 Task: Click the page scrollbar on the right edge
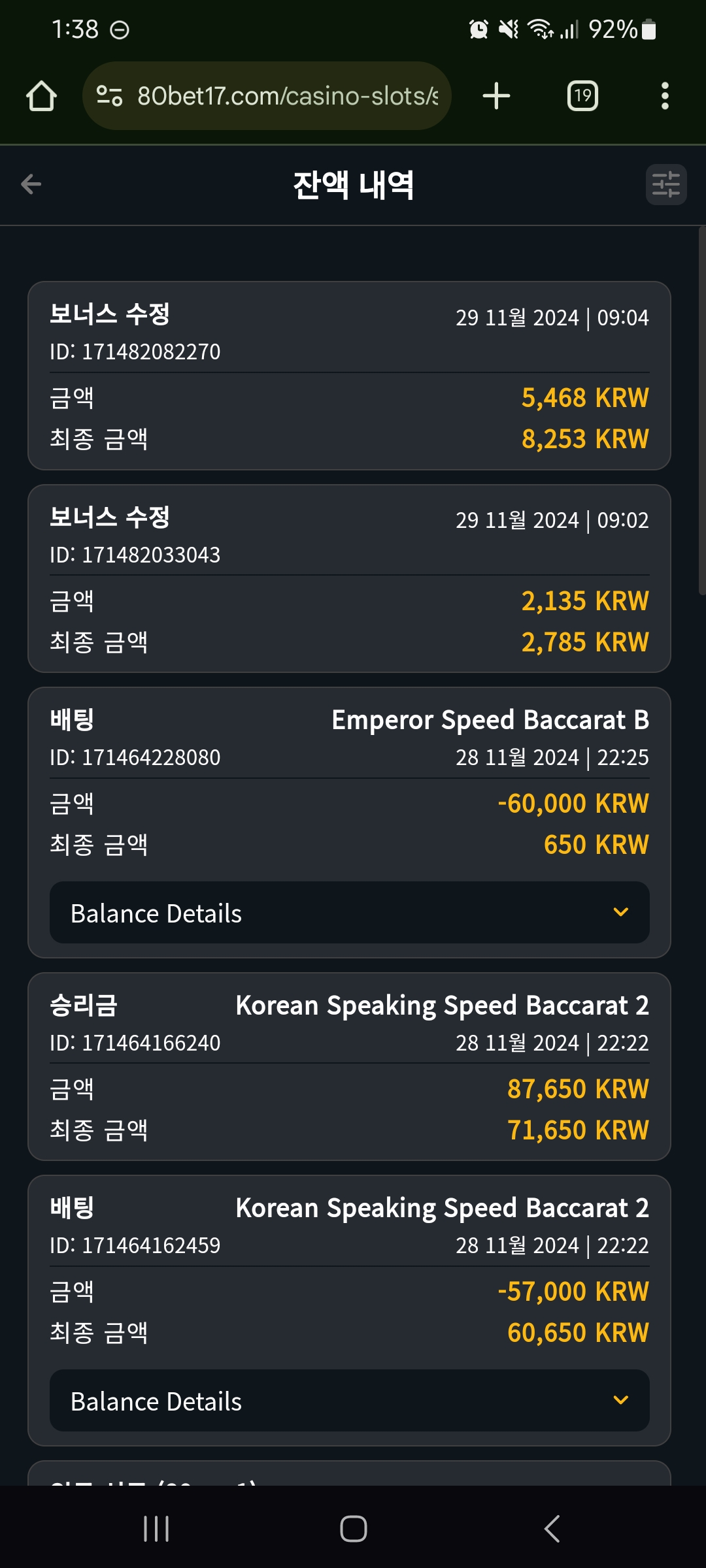(x=702, y=410)
